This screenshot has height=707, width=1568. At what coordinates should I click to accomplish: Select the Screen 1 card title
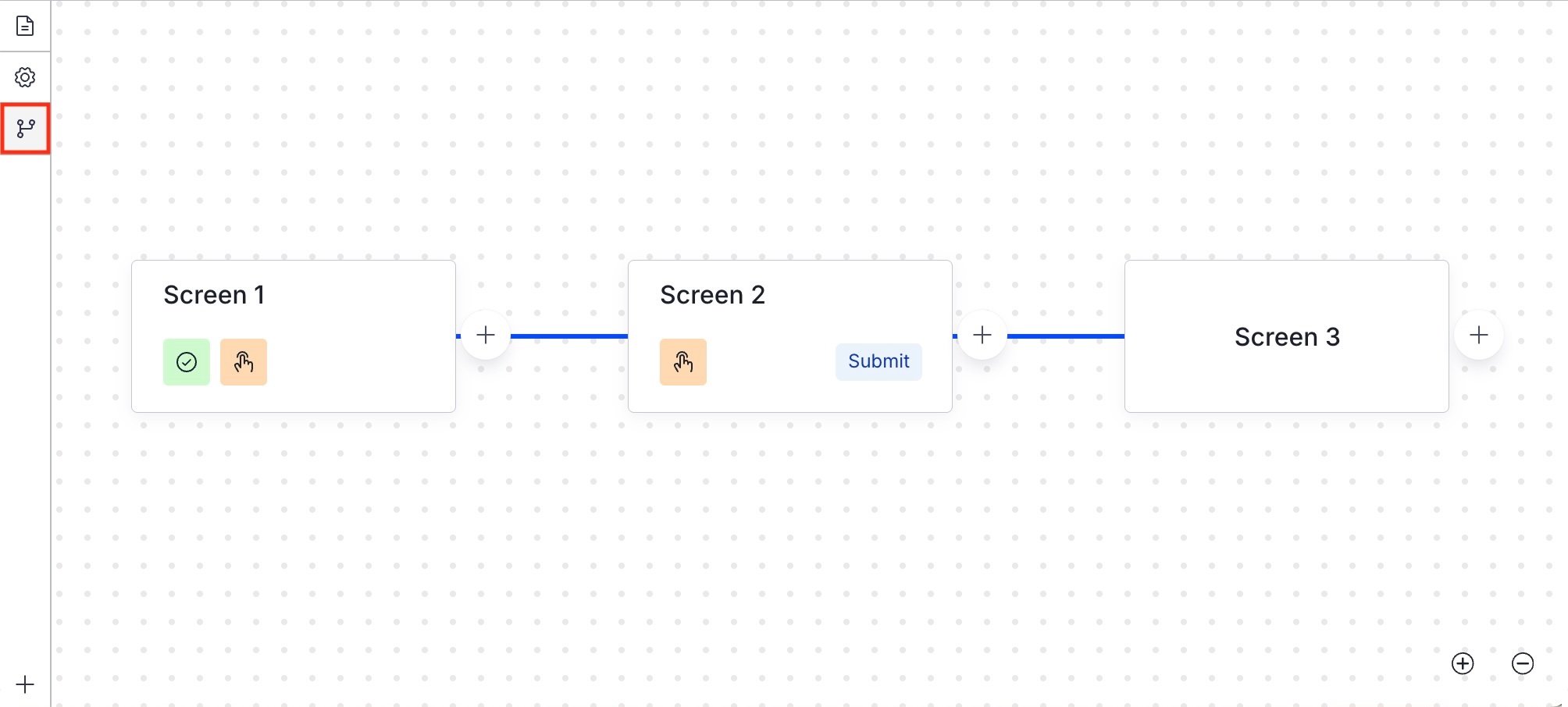click(x=214, y=295)
